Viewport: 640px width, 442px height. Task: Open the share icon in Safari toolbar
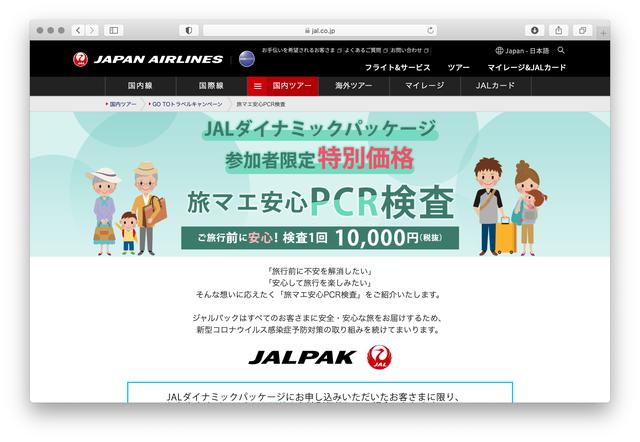[x=559, y=30]
